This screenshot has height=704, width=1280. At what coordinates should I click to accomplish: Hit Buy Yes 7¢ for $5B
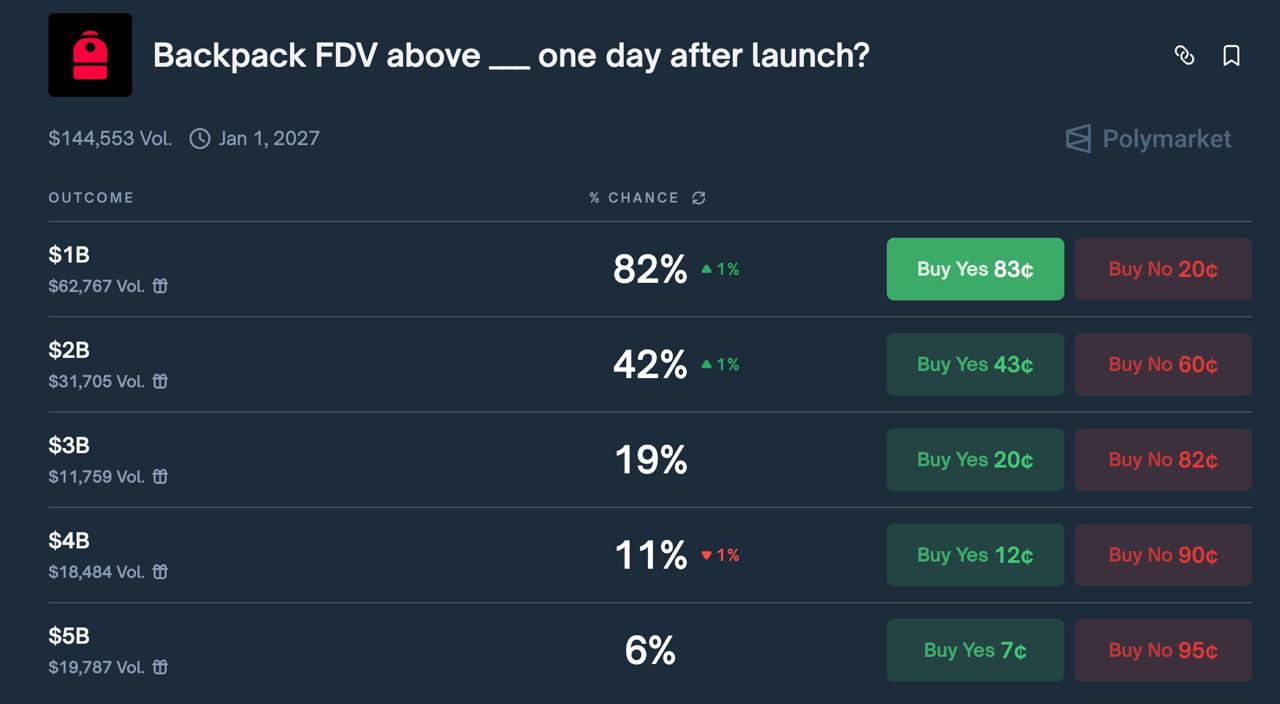[975, 650]
